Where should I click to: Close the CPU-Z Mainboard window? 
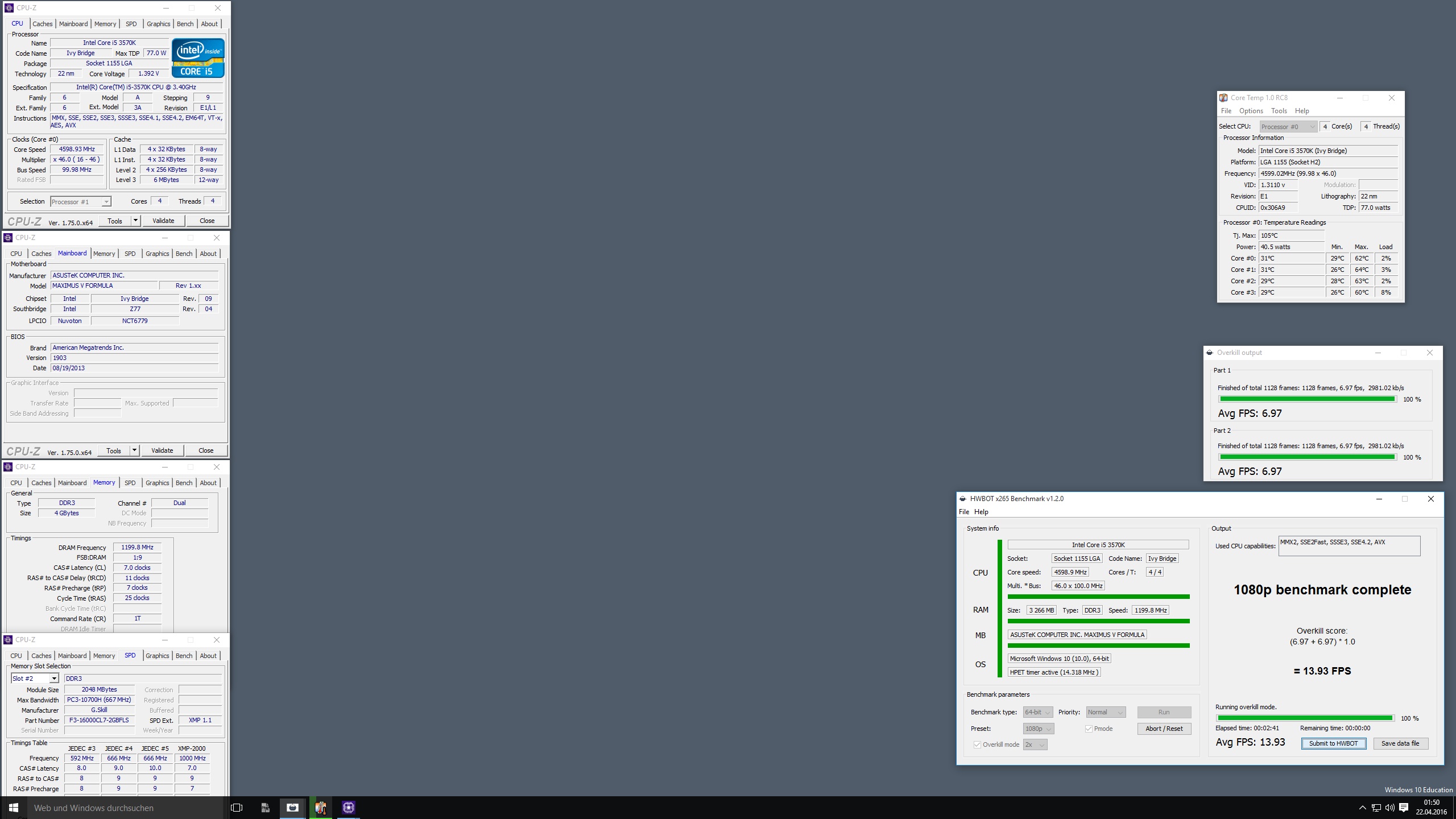point(216,238)
